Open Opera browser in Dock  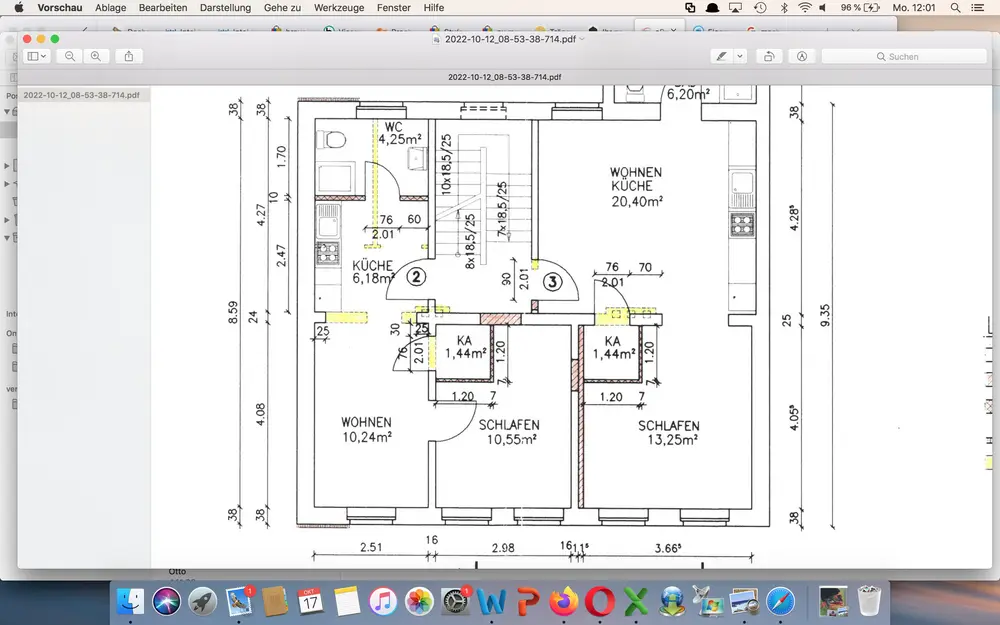click(x=599, y=601)
